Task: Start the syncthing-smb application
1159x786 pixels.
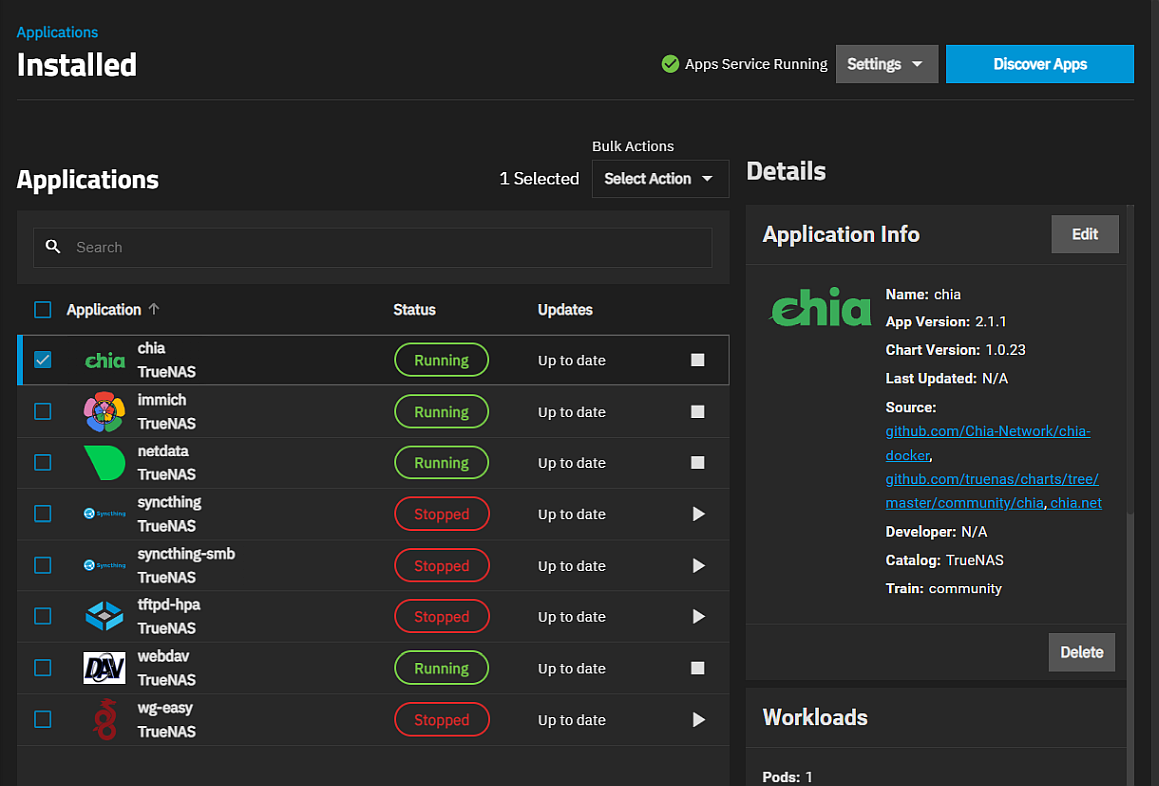Action: pyautogui.click(x=699, y=566)
